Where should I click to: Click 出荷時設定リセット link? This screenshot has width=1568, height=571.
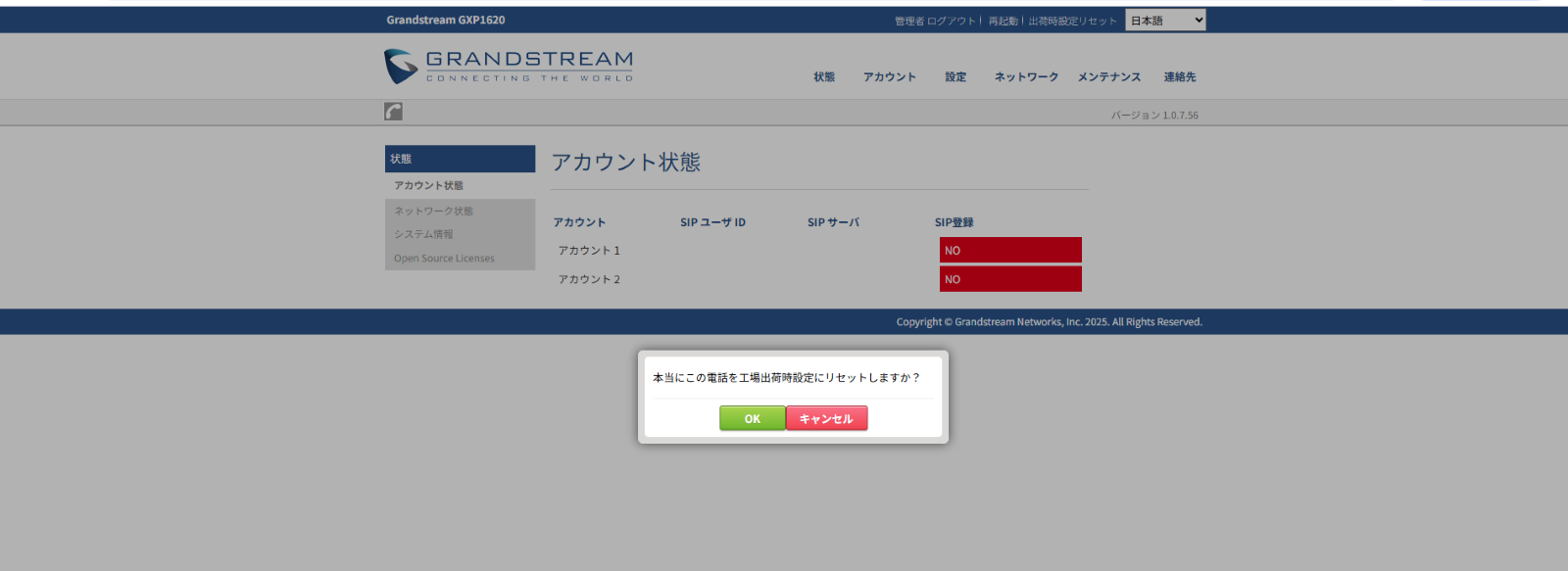1072,21
